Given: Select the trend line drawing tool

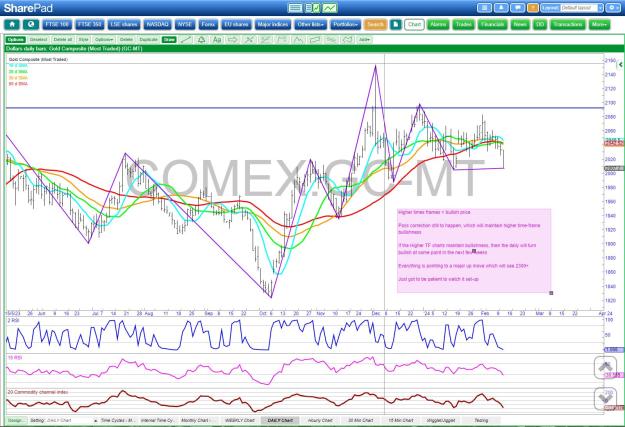Looking at the screenshot, I should [186, 39].
